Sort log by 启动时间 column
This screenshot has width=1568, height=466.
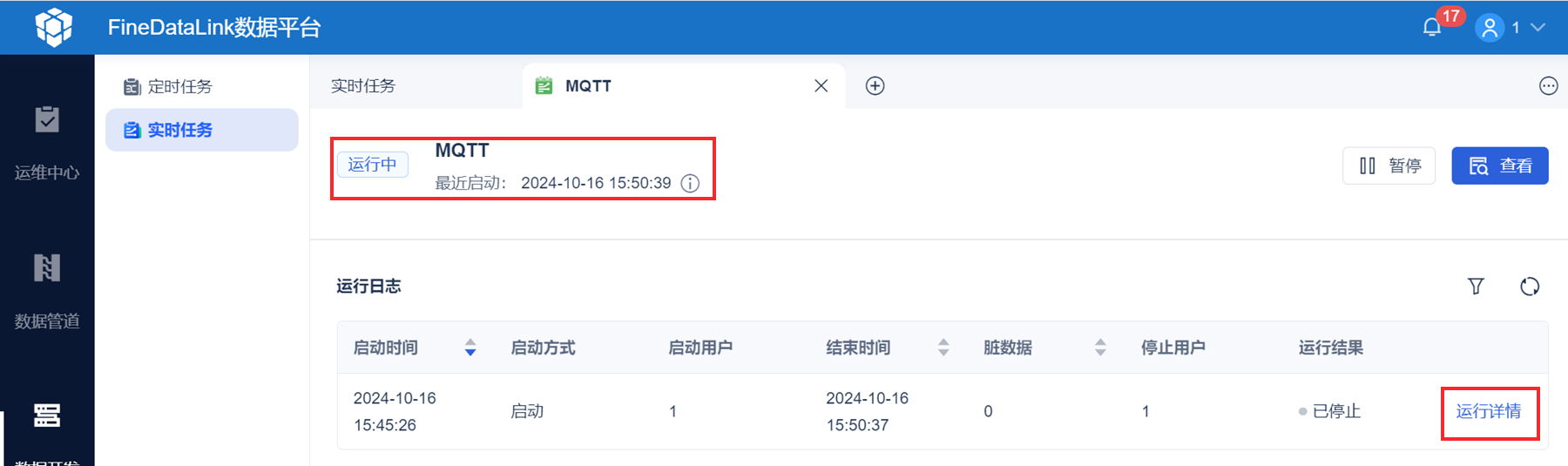pos(470,348)
